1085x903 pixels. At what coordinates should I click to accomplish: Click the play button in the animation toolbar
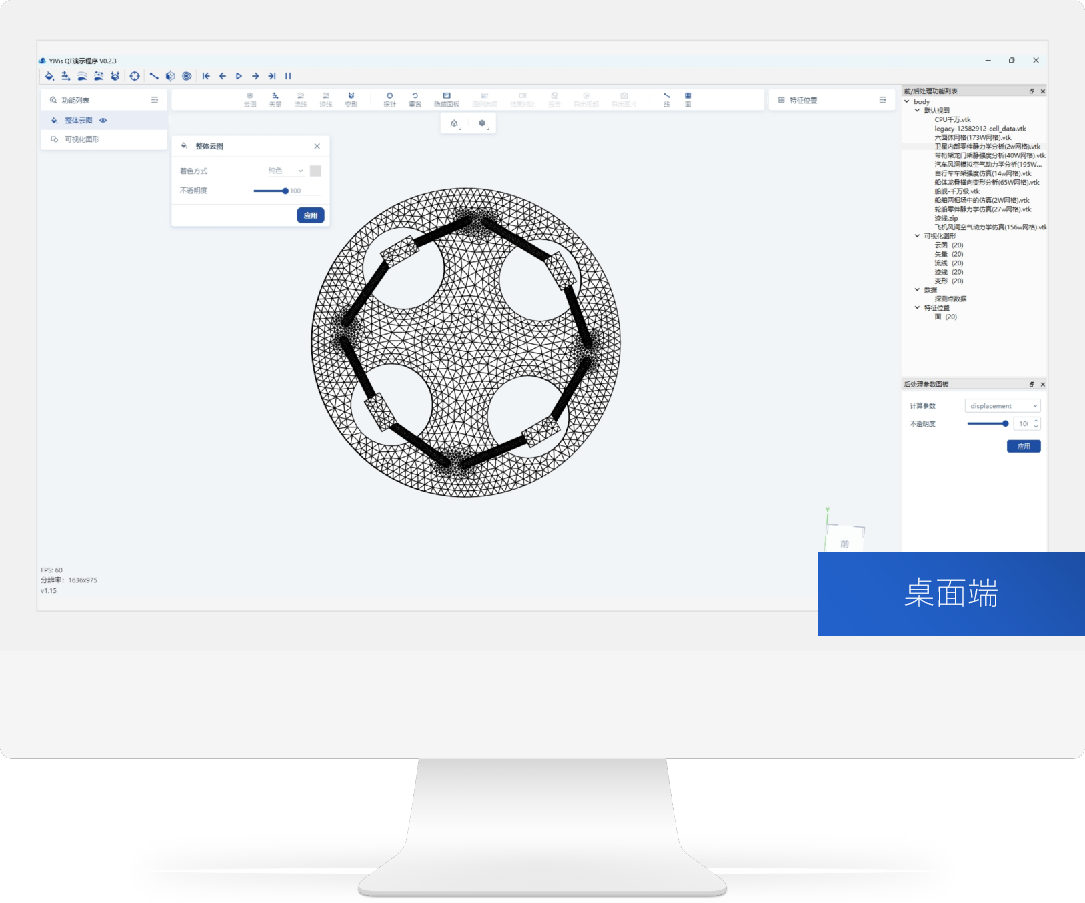tap(239, 75)
